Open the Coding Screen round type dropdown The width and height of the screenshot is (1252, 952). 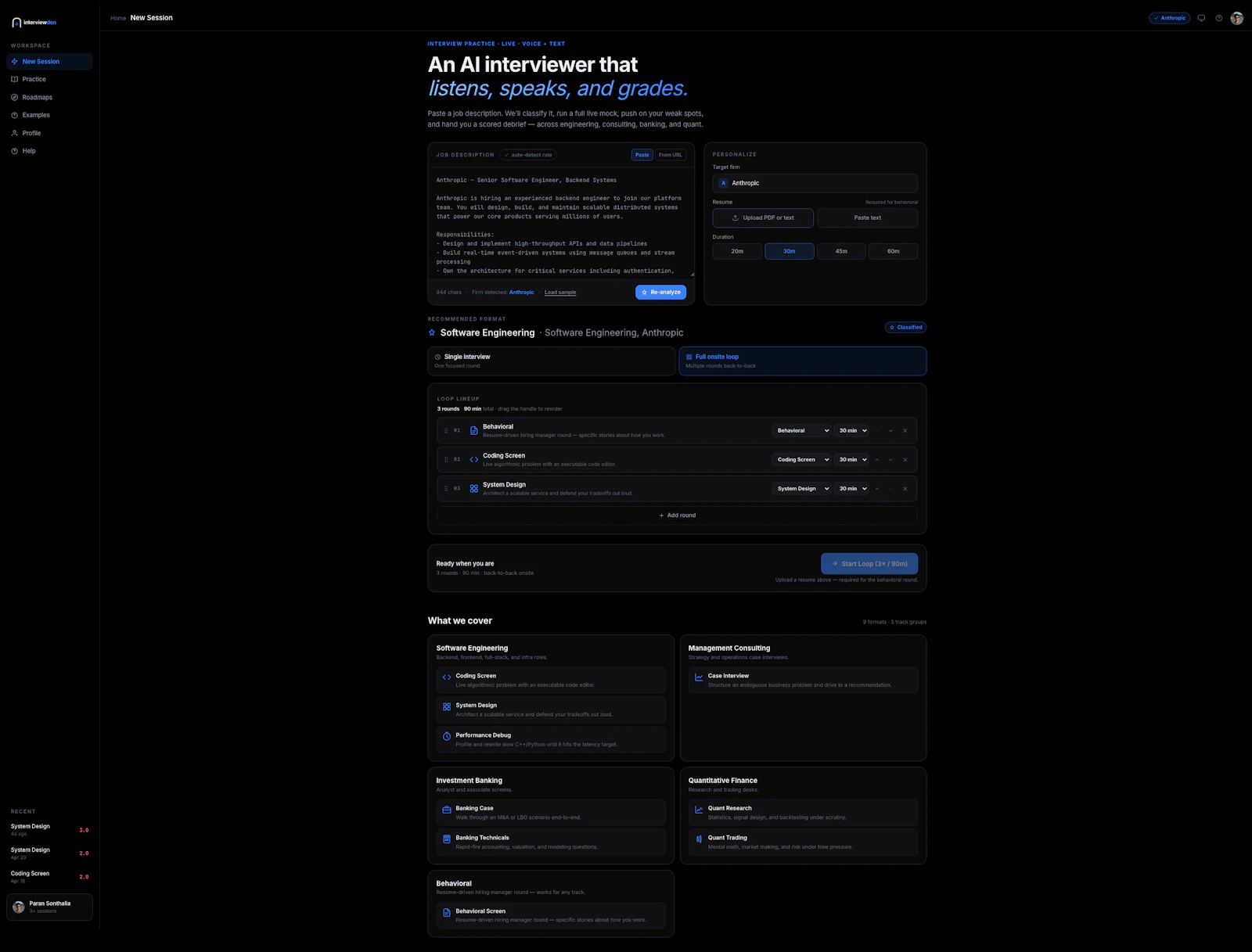pyautogui.click(x=801, y=460)
